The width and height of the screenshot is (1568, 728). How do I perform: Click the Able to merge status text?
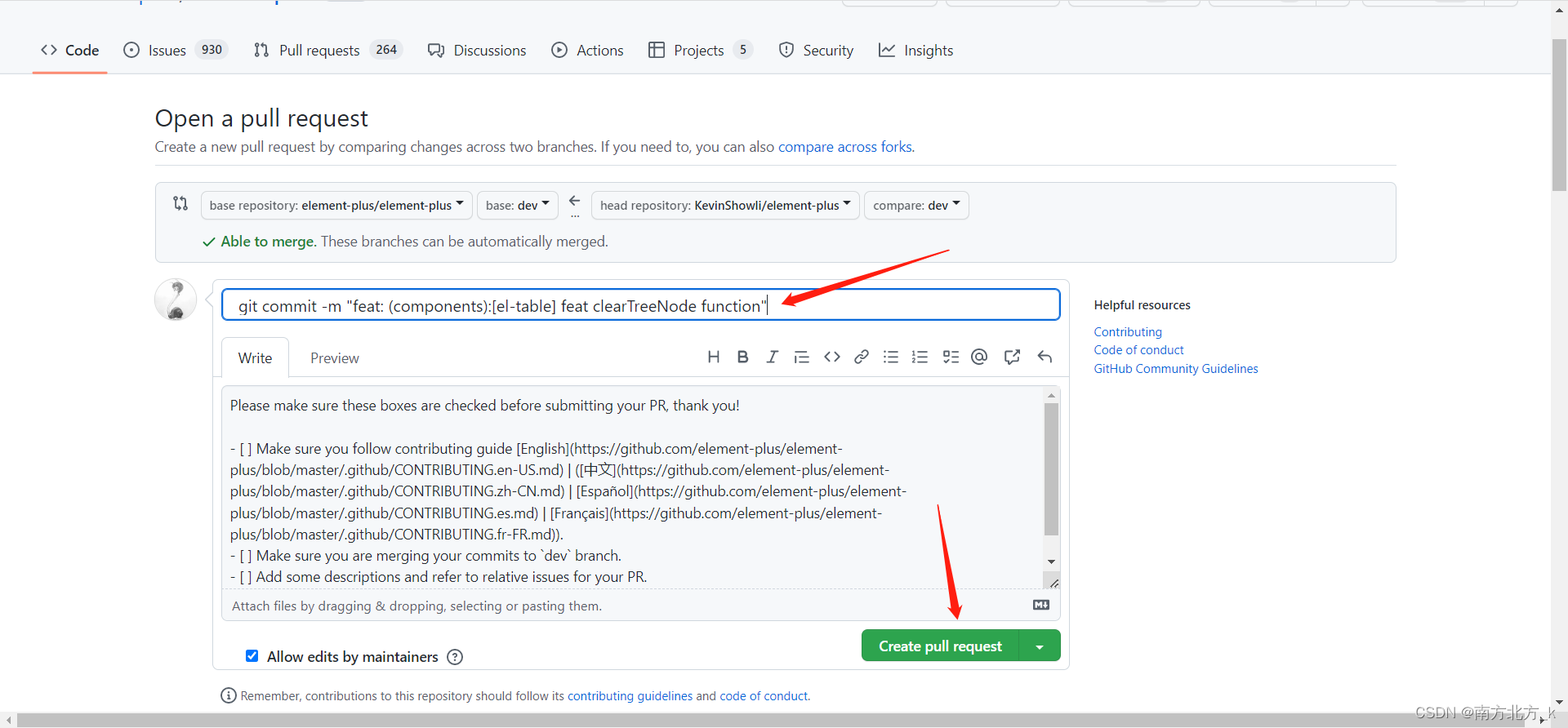(269, 242)
